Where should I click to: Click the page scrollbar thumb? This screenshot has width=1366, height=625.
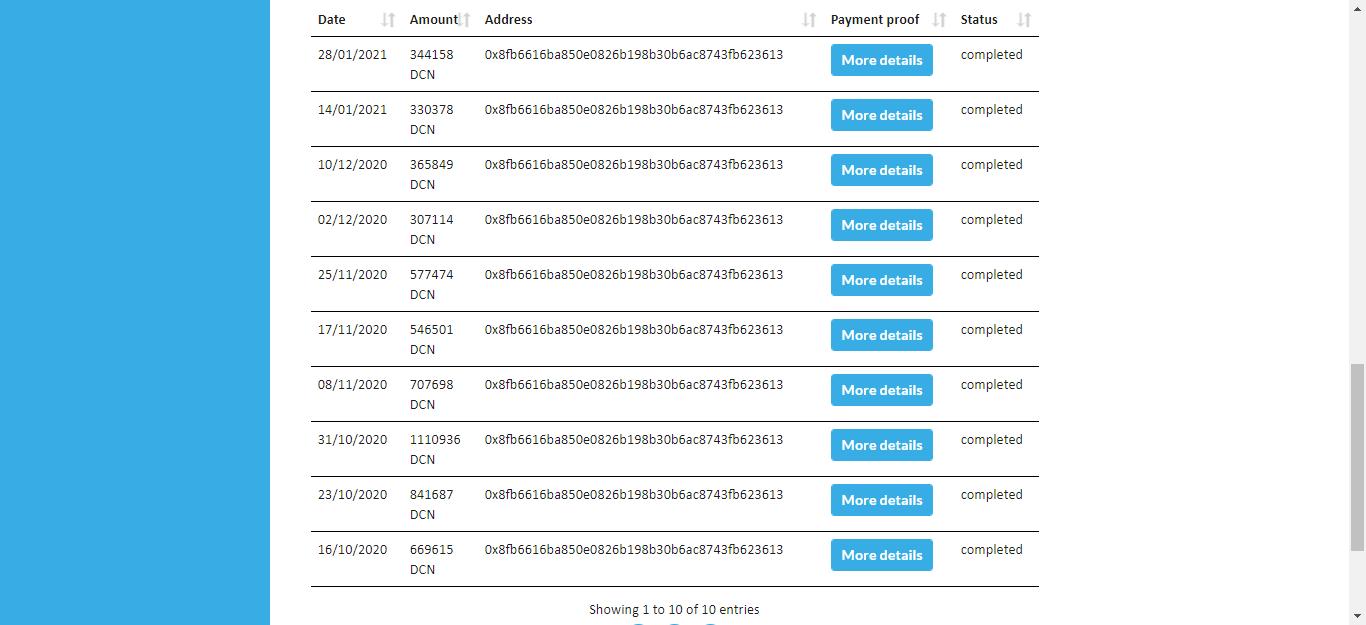coord(1357,458)
